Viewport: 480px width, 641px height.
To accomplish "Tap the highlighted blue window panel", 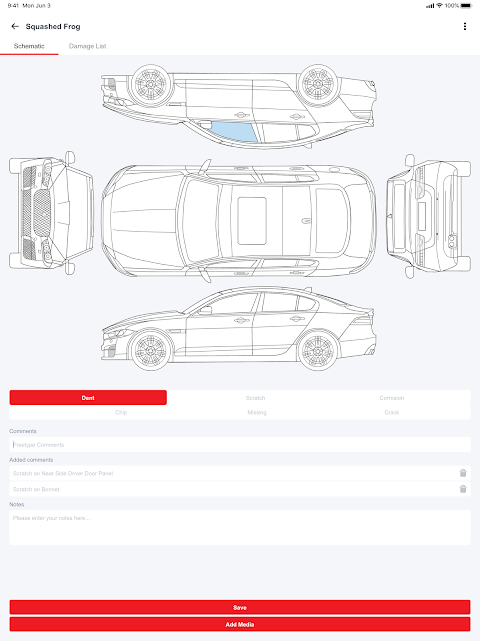I will click(233, 132).
